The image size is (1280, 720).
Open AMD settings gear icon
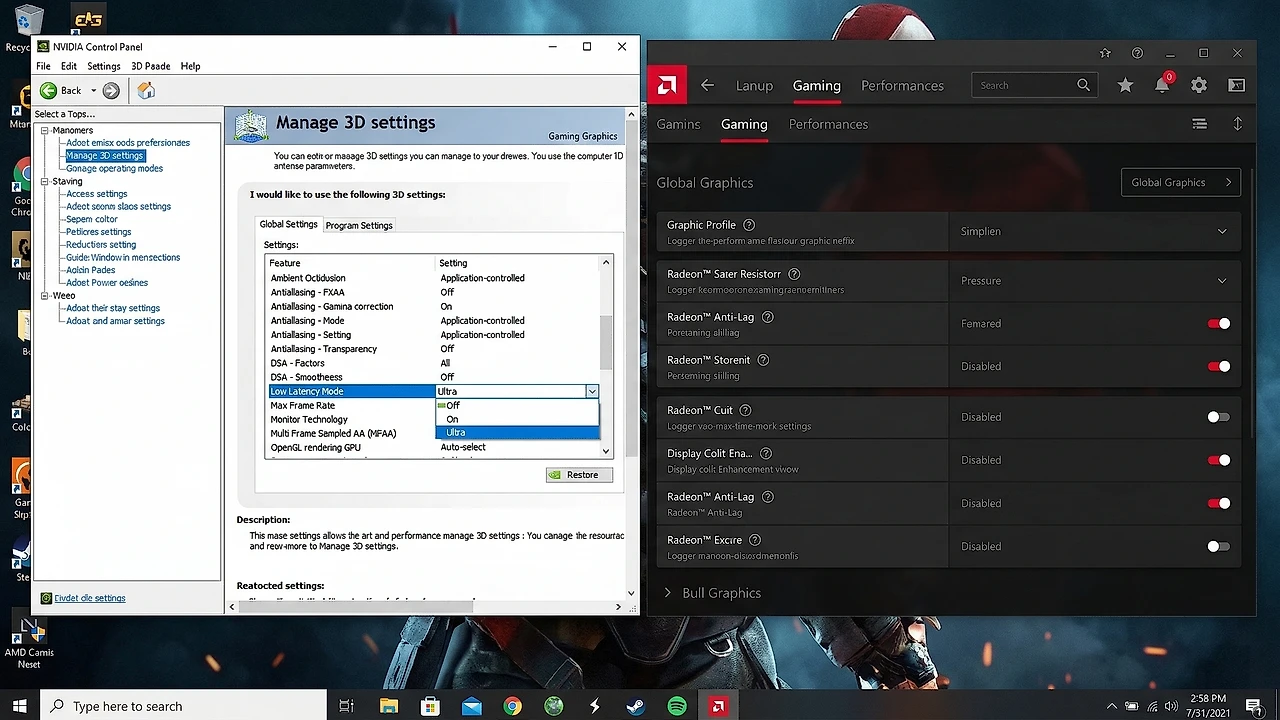1199,86
